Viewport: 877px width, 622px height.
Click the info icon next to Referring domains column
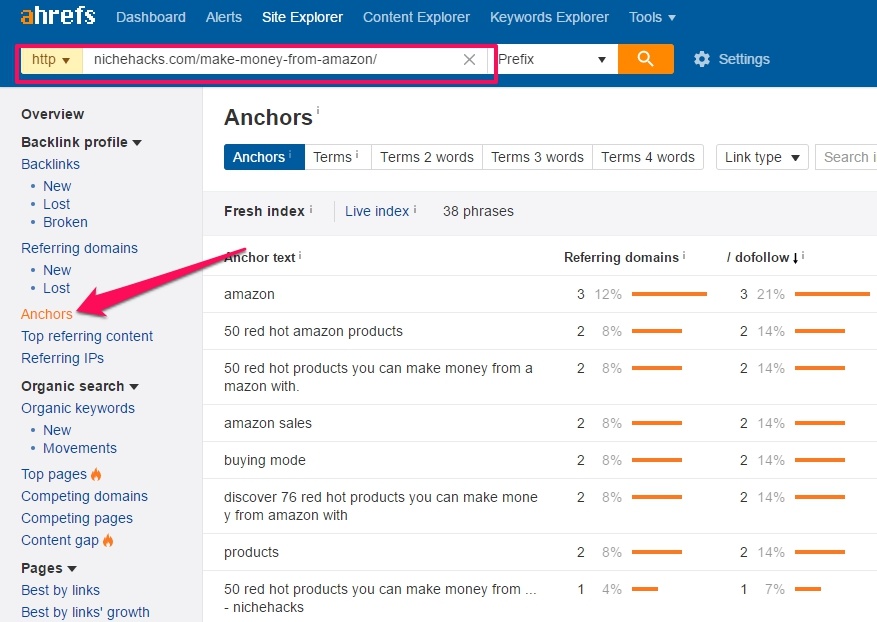click(684, 255)
